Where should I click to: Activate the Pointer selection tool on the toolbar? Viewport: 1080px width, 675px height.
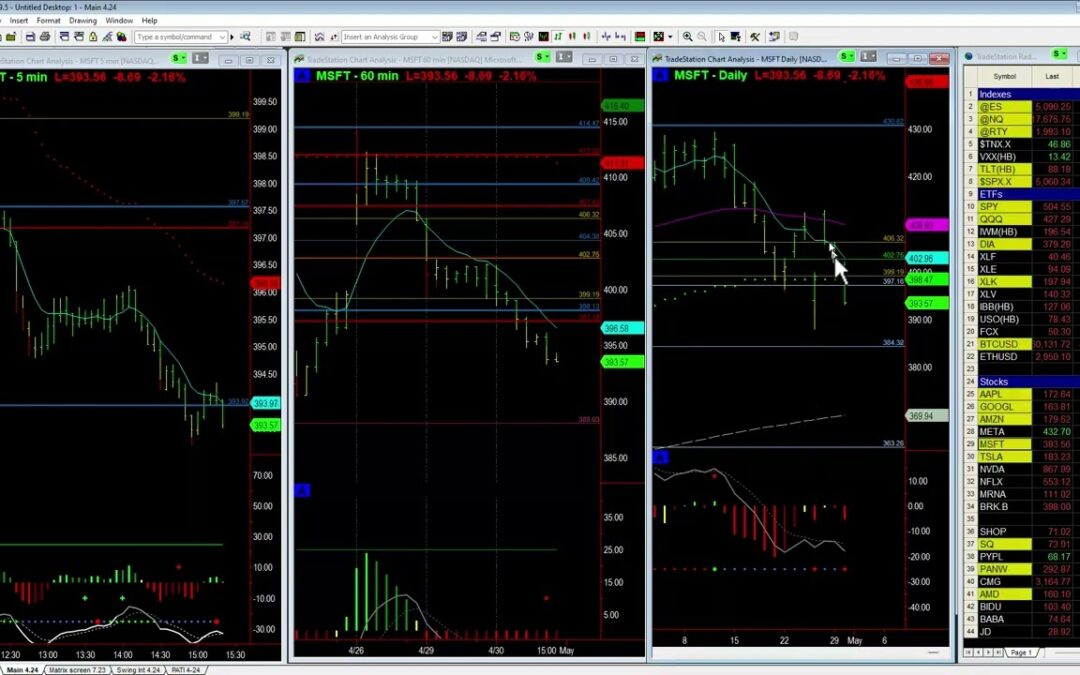(x=723, y=36)
